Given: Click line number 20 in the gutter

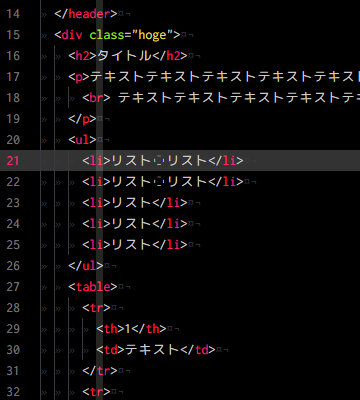Looking at the screenshot, I should point(13,140).
